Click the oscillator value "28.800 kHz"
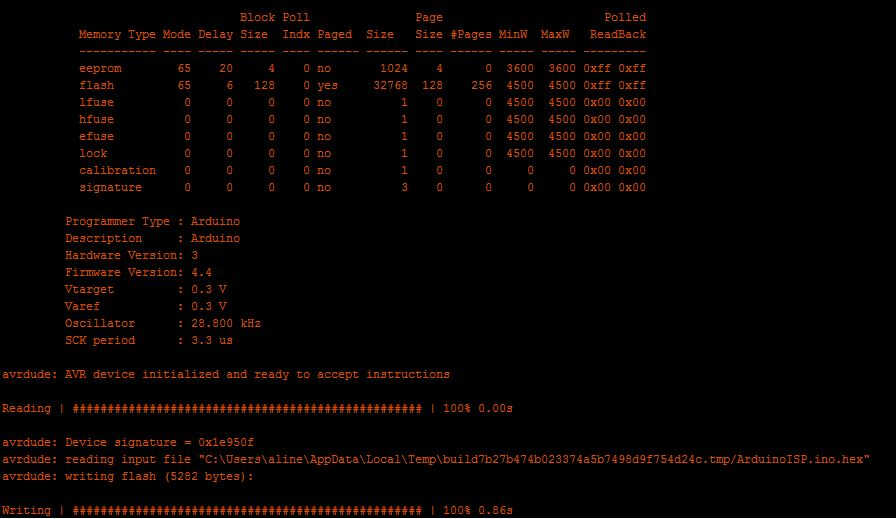Screen dimensions: 896x519 pyautogui.click(x=226, y=324)
